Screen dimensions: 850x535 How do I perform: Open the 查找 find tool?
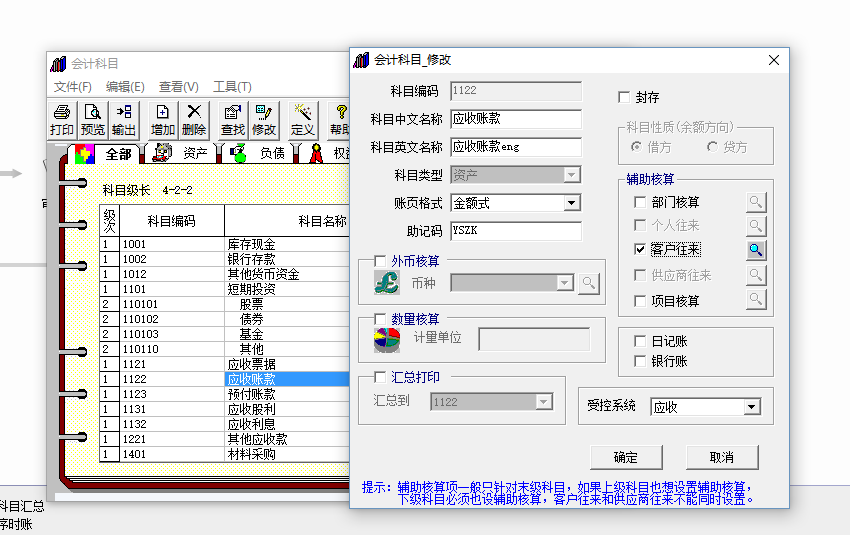pos(233,120)
